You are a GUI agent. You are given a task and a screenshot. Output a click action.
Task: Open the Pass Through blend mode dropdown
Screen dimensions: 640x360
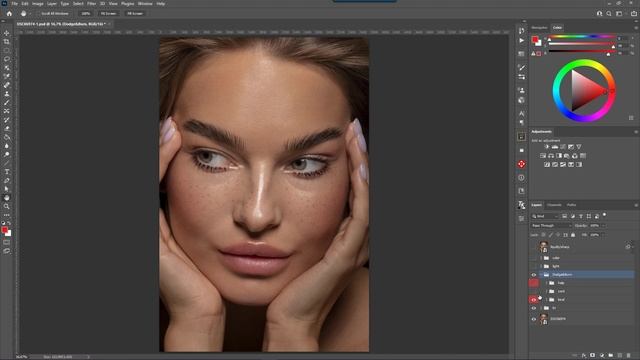tap(551, 226)
